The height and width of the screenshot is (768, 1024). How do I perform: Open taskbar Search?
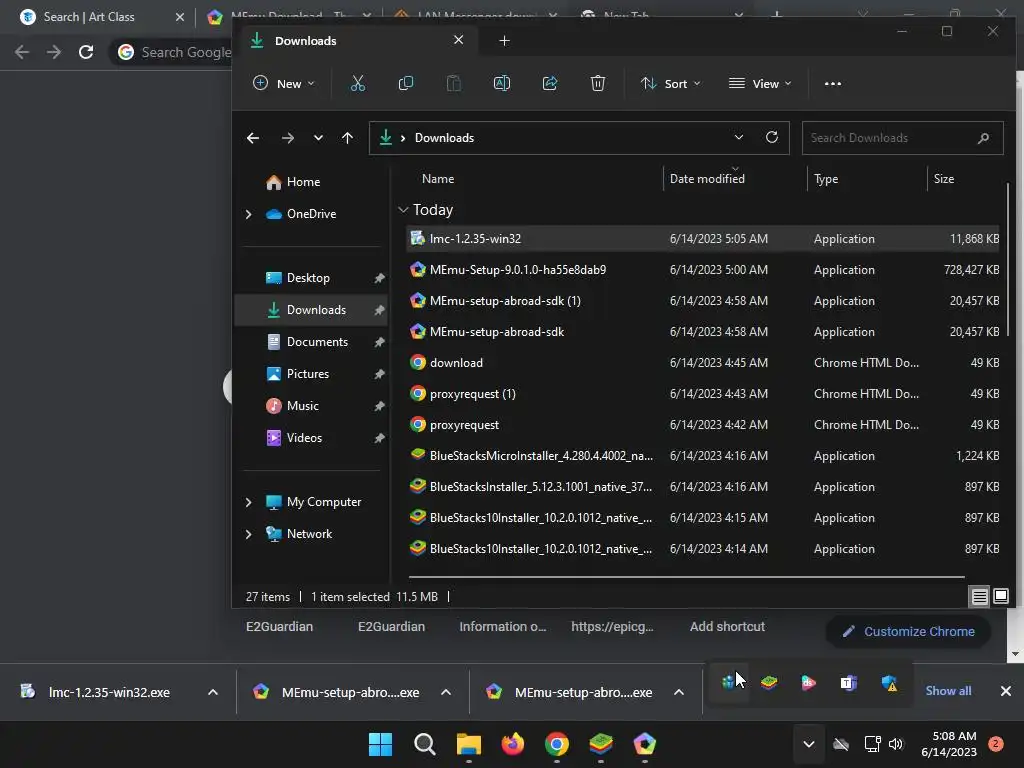coord(424,744)
